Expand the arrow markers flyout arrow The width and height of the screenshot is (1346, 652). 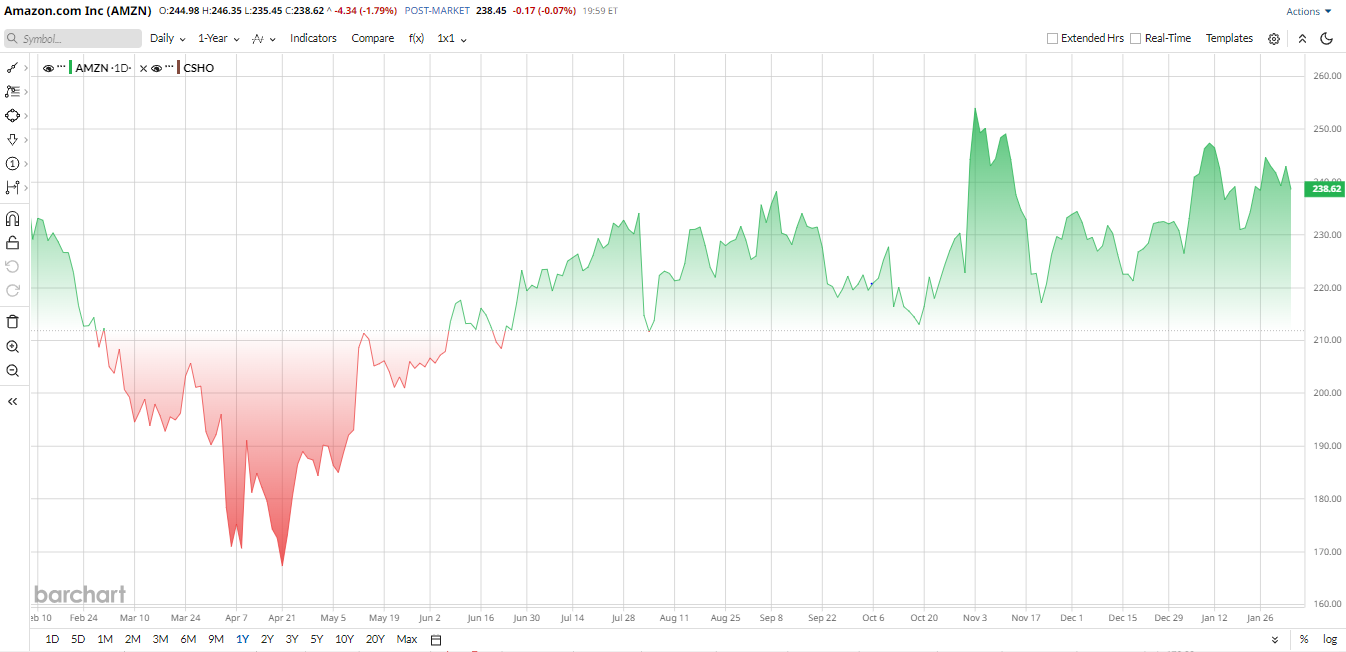(x=26, y=140)
